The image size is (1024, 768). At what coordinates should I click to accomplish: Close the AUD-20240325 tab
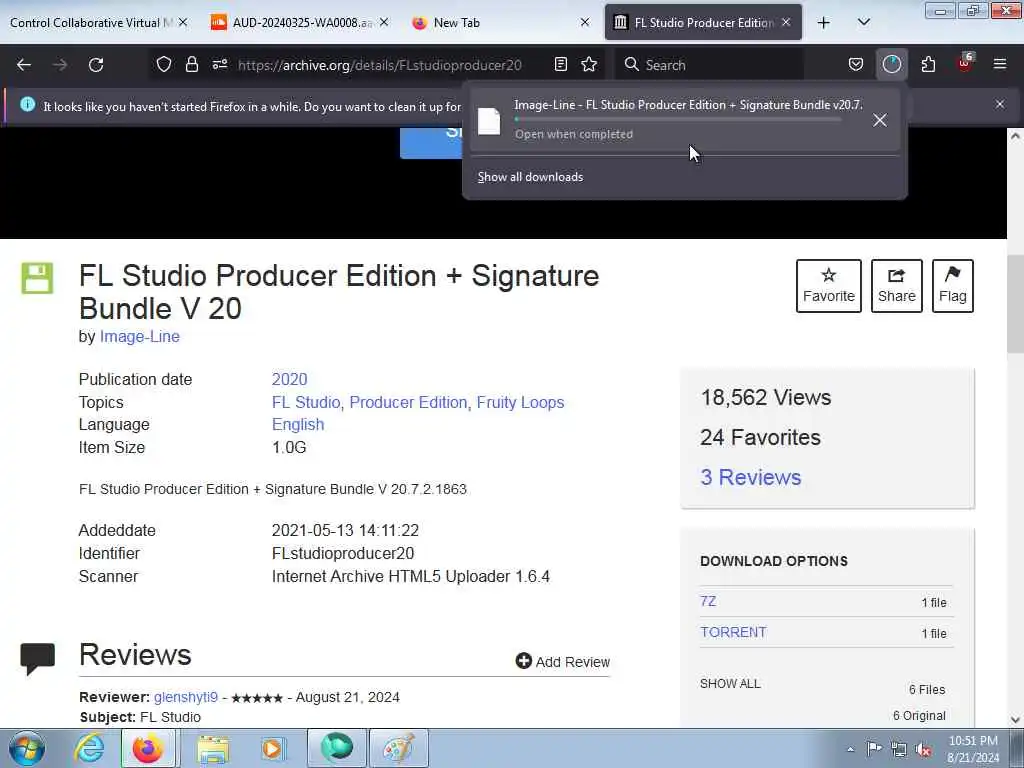pyautogui.click(x=384, y=22)
